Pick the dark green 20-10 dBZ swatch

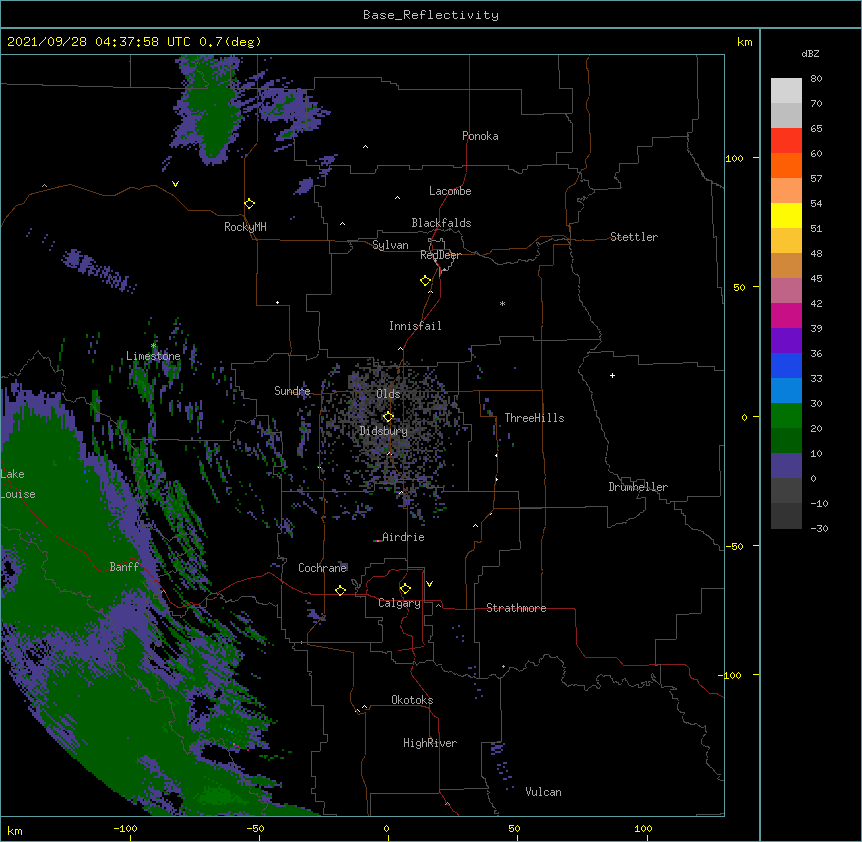coord(786,440)
